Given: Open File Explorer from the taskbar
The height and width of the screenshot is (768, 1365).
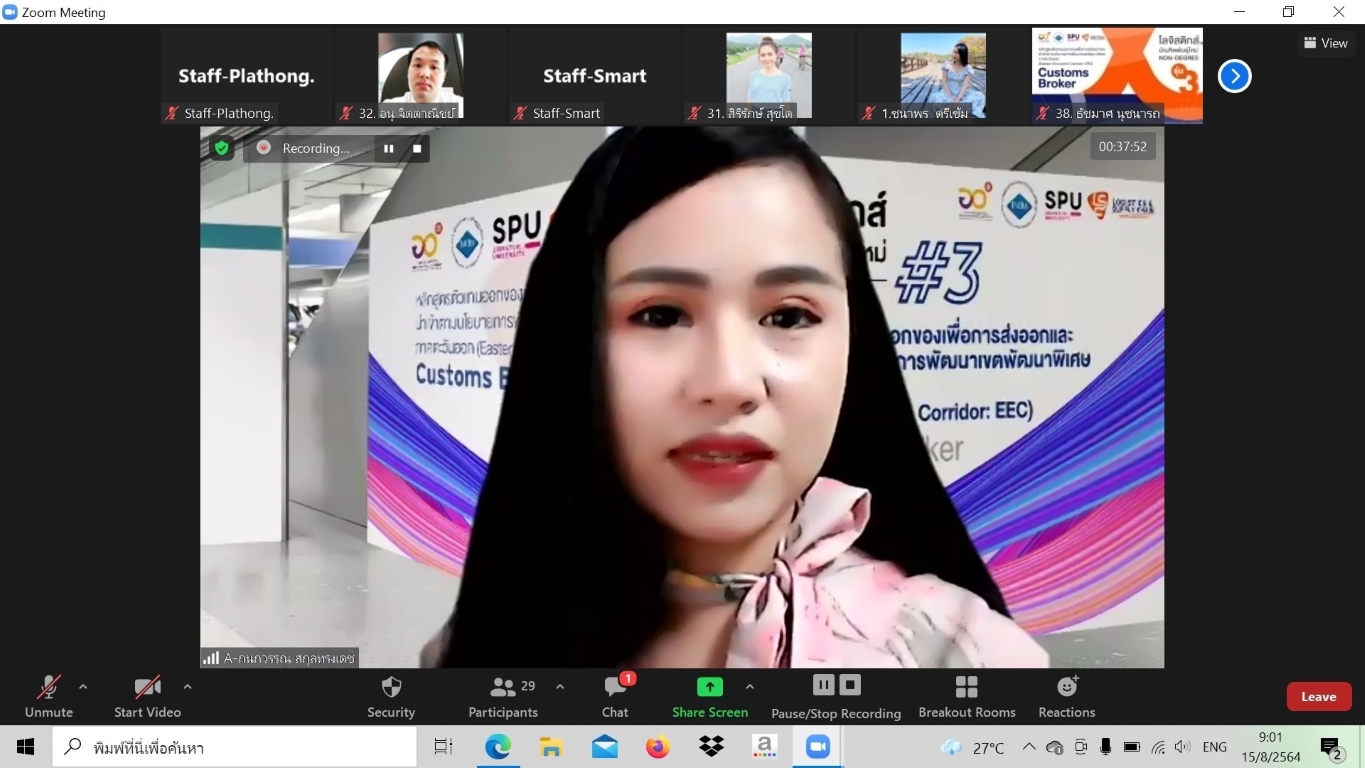Looking at the screenshot, I should (x=551, y=747).
